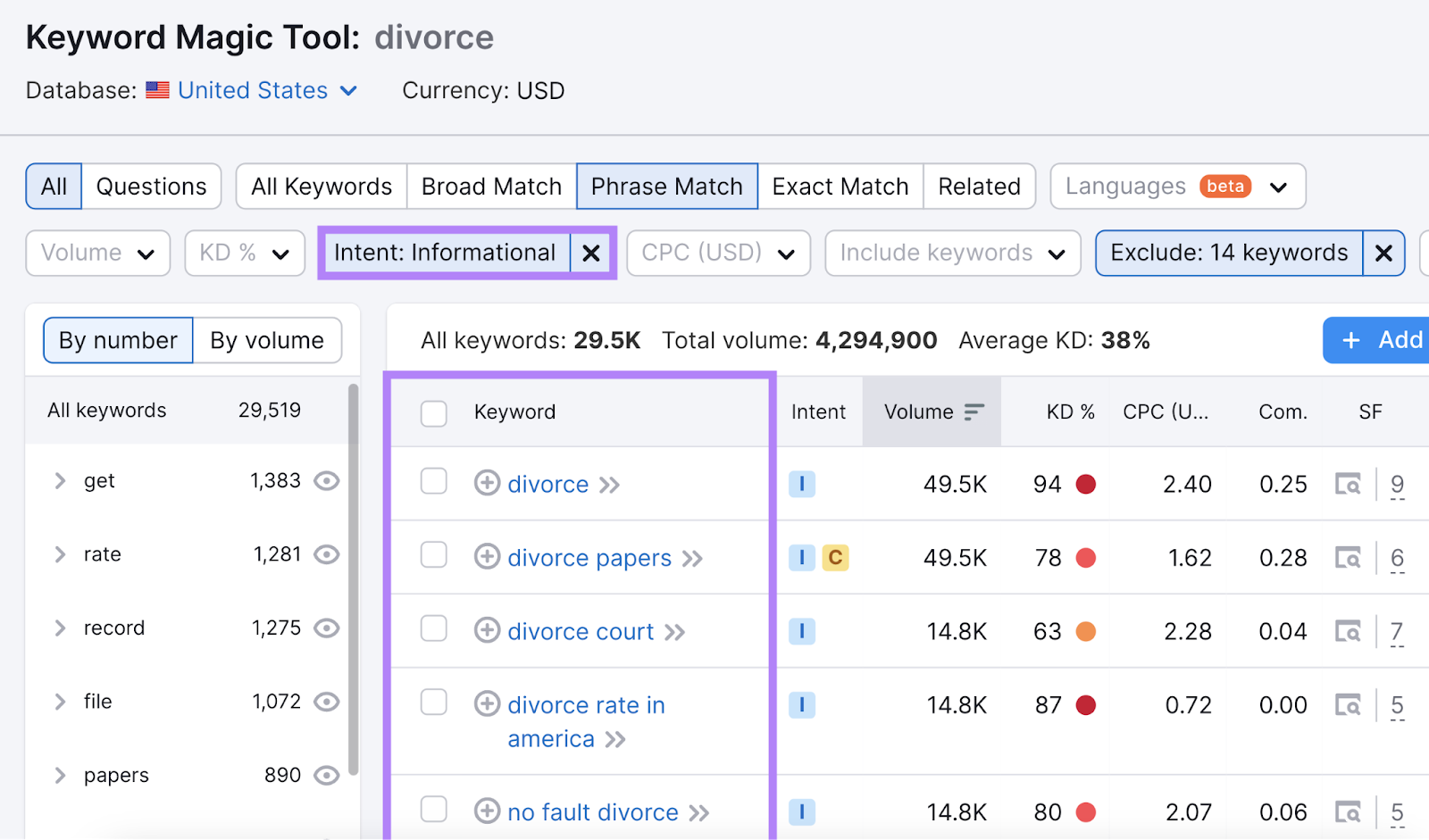Open the Volume filter dropdown
Image resolution: width=1429 pixels, height=840 pixels.
[x=98, y=254]
